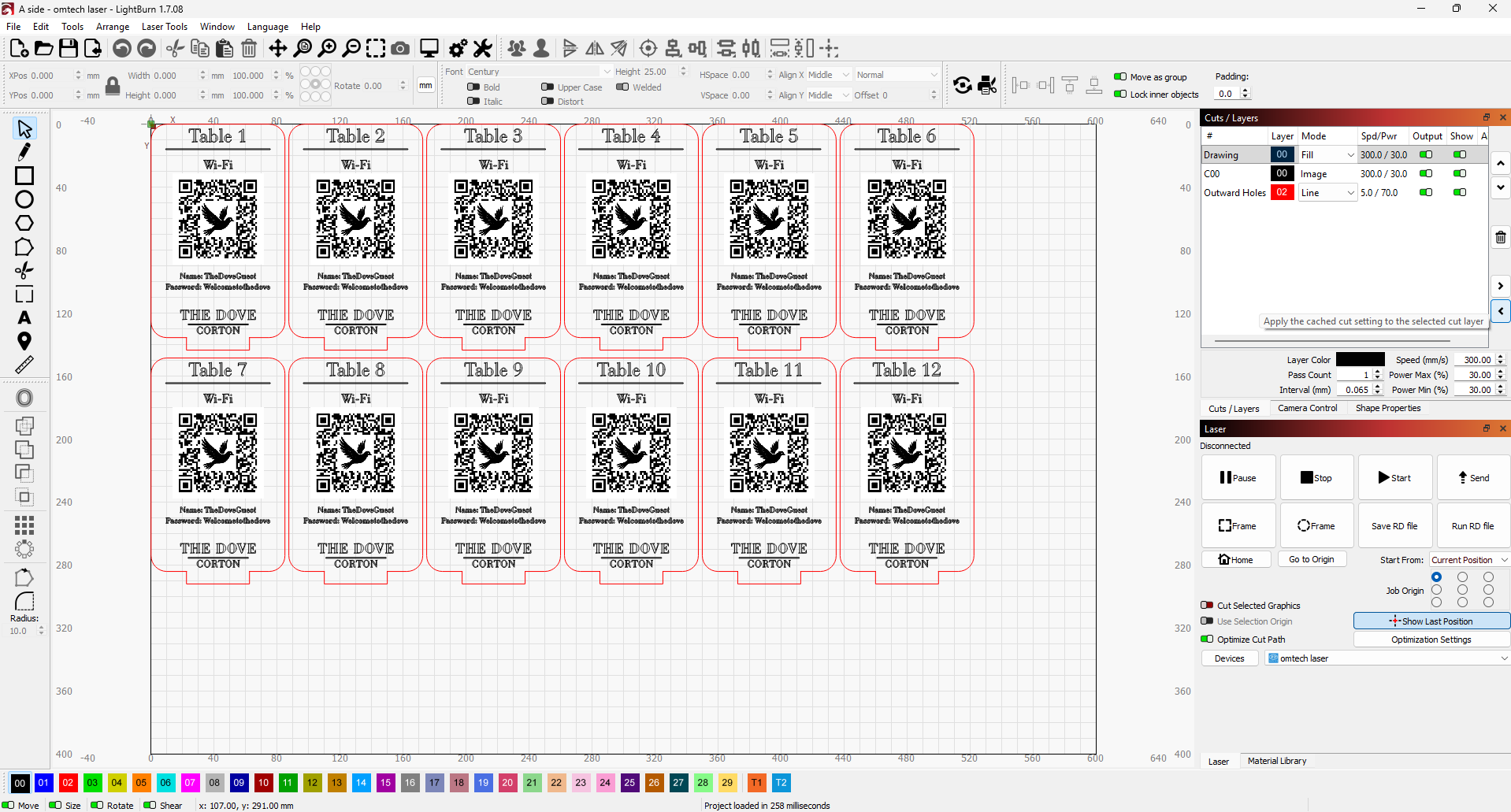Pick the red 02 color swatch
The width and height of the screenshot is (1511, 812).
68,783
